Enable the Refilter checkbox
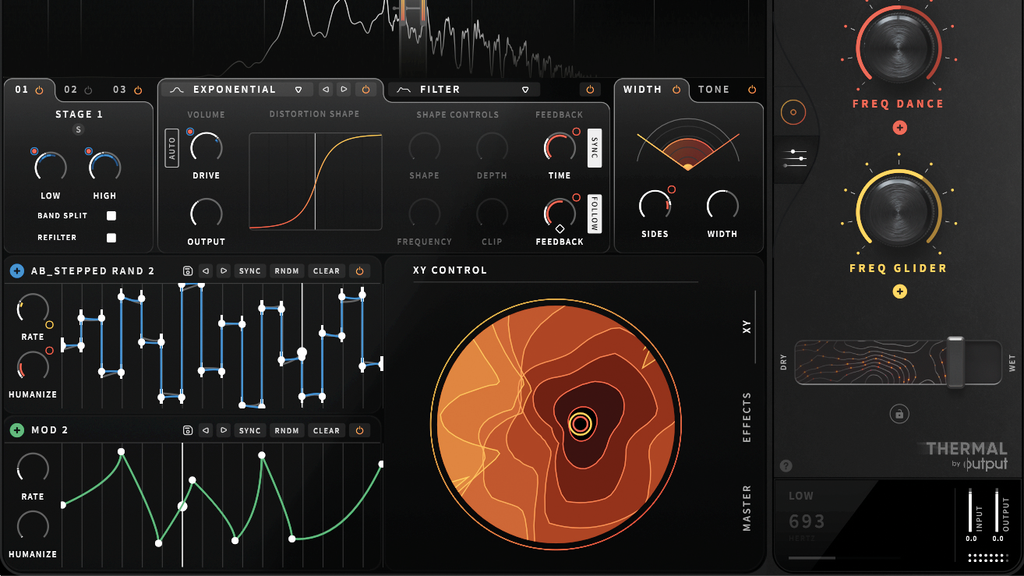1024x576 pixels. point(111,238)
